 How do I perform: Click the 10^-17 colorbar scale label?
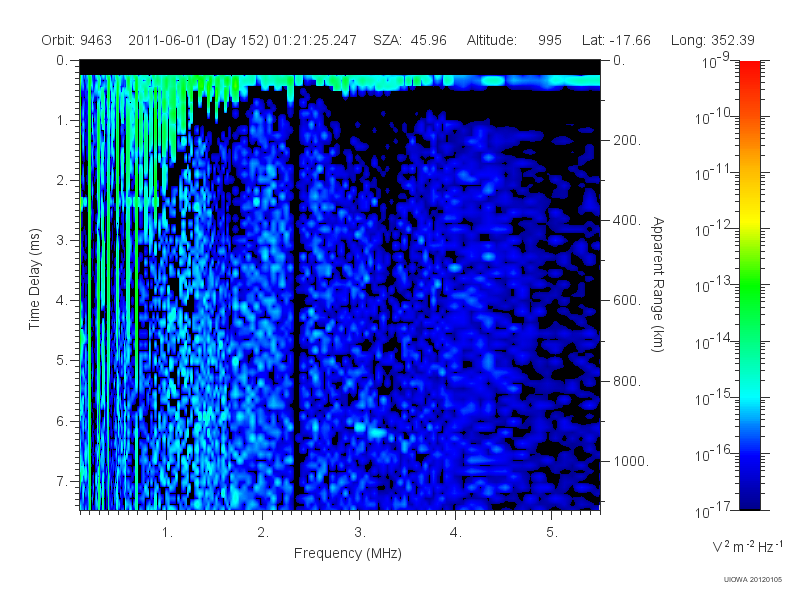(712, 510)
